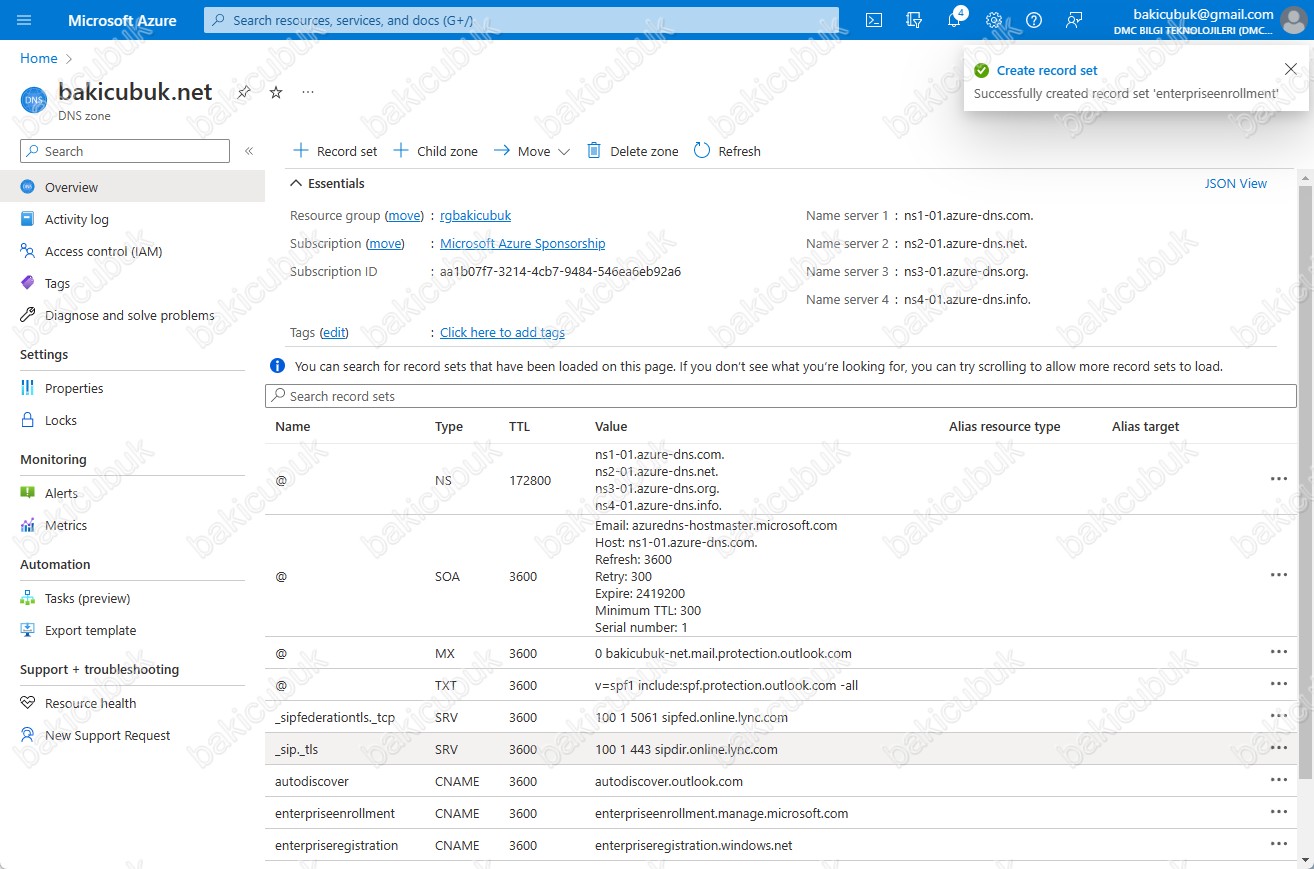
Task: Close the Create record set notification
Action: pyautogui.click(x=1291, y=68)
